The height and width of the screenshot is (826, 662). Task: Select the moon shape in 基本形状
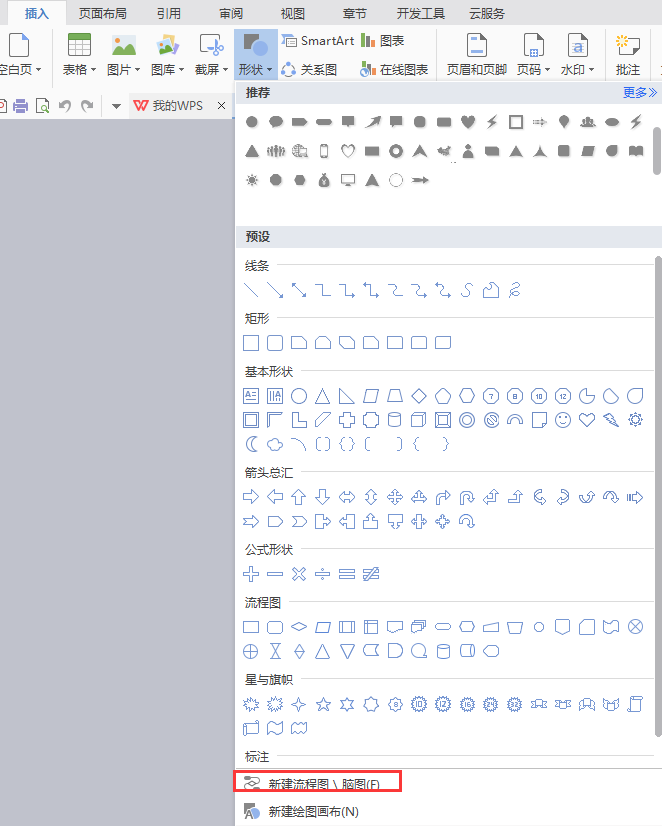click(x=251, y=444)
